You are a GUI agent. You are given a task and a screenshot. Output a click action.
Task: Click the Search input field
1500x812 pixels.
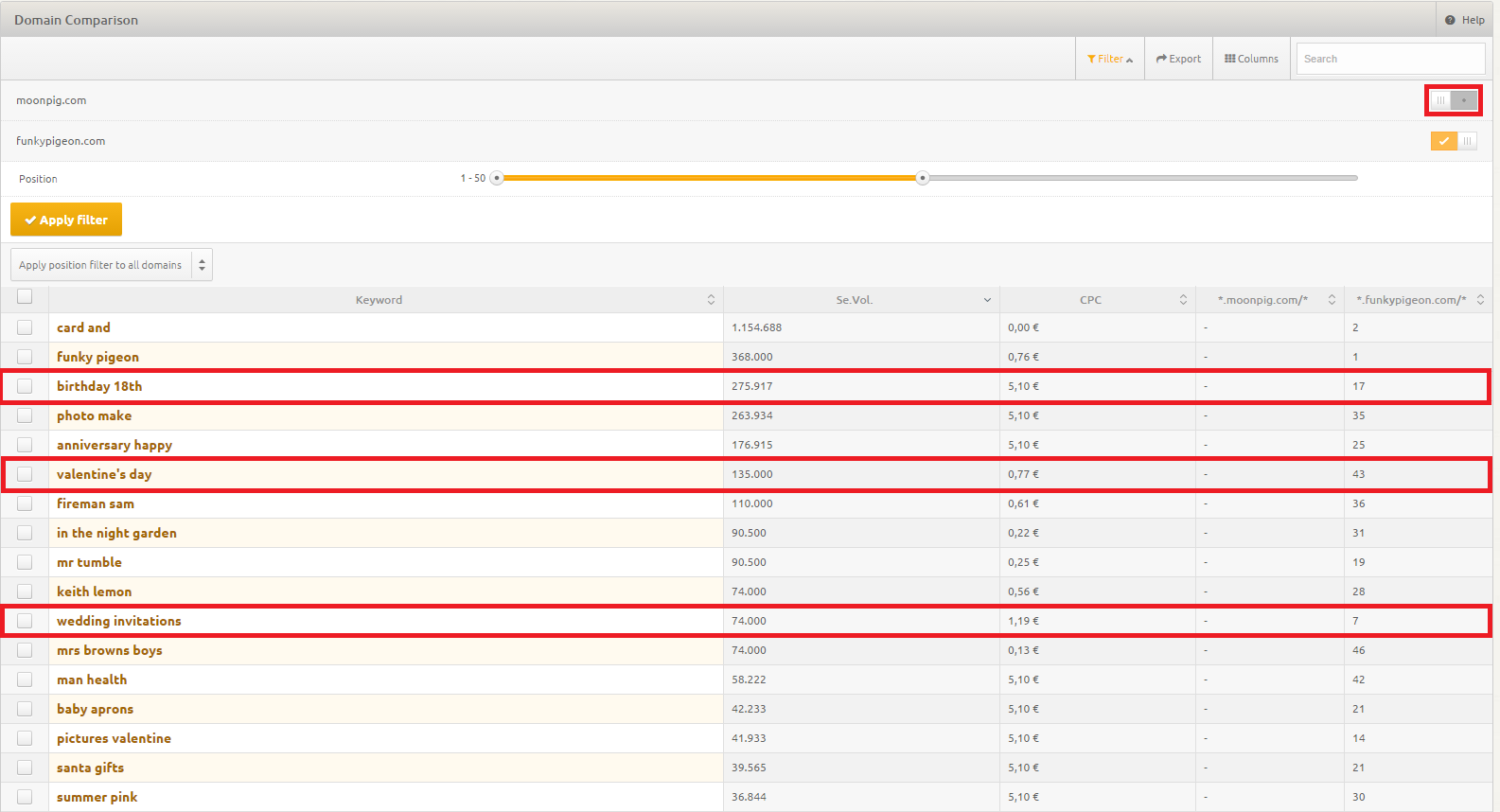[1390, 59]
